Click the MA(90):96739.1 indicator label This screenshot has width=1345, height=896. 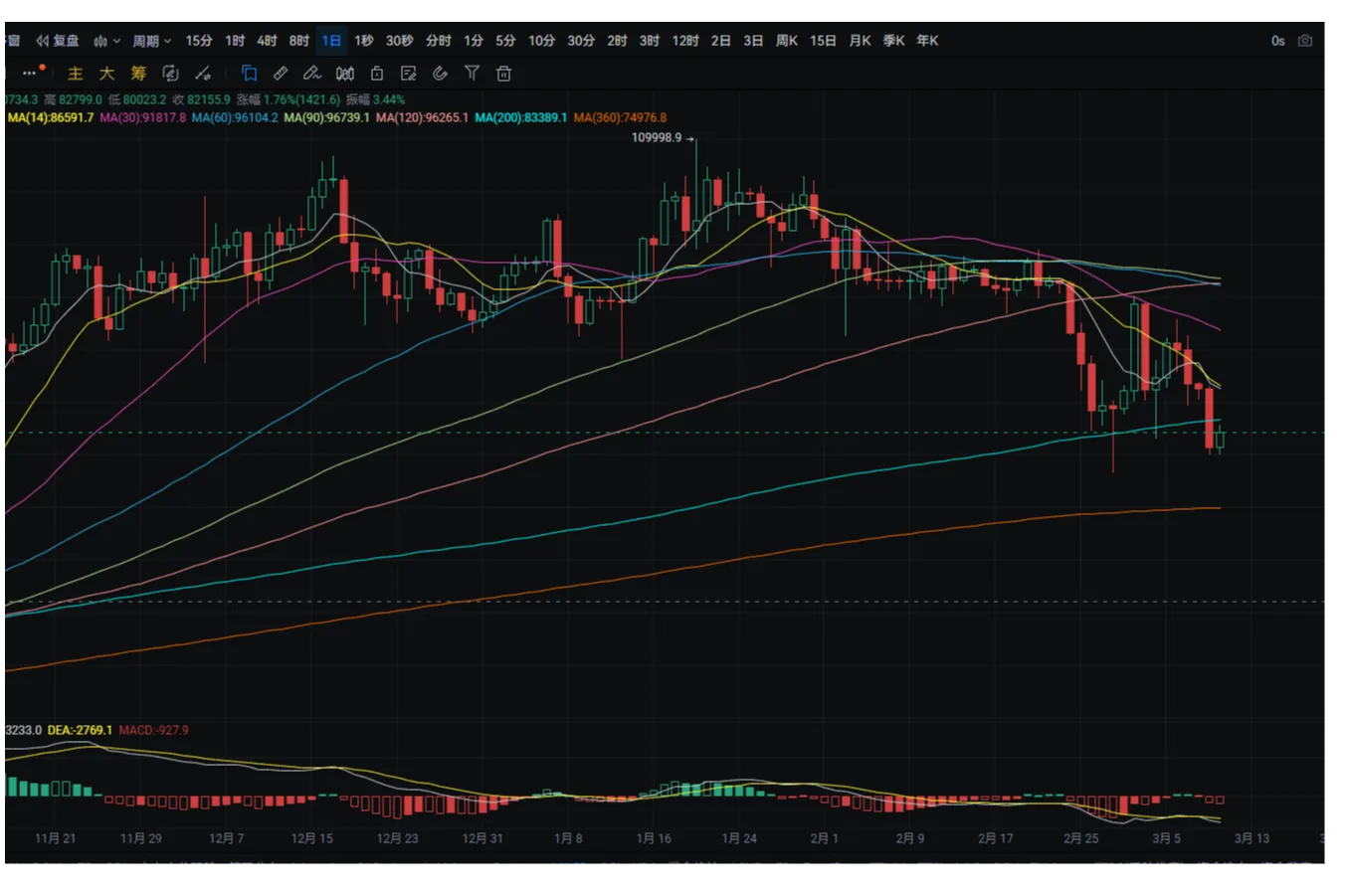pos(326,117)
